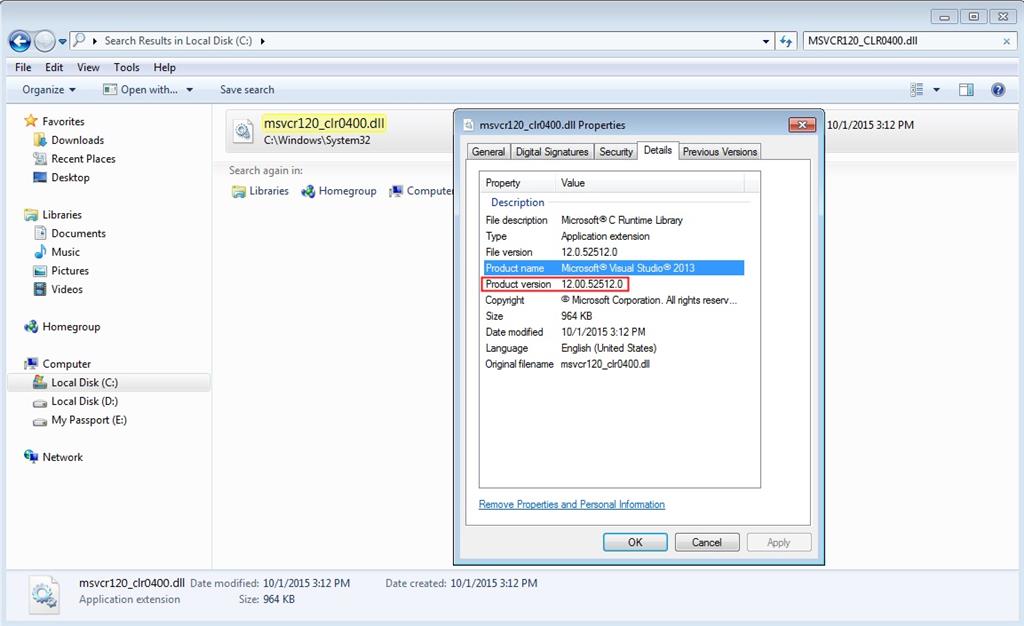Open the View menu
The height and width of the screenshot is (626, 1024).
tap(88, 67)
